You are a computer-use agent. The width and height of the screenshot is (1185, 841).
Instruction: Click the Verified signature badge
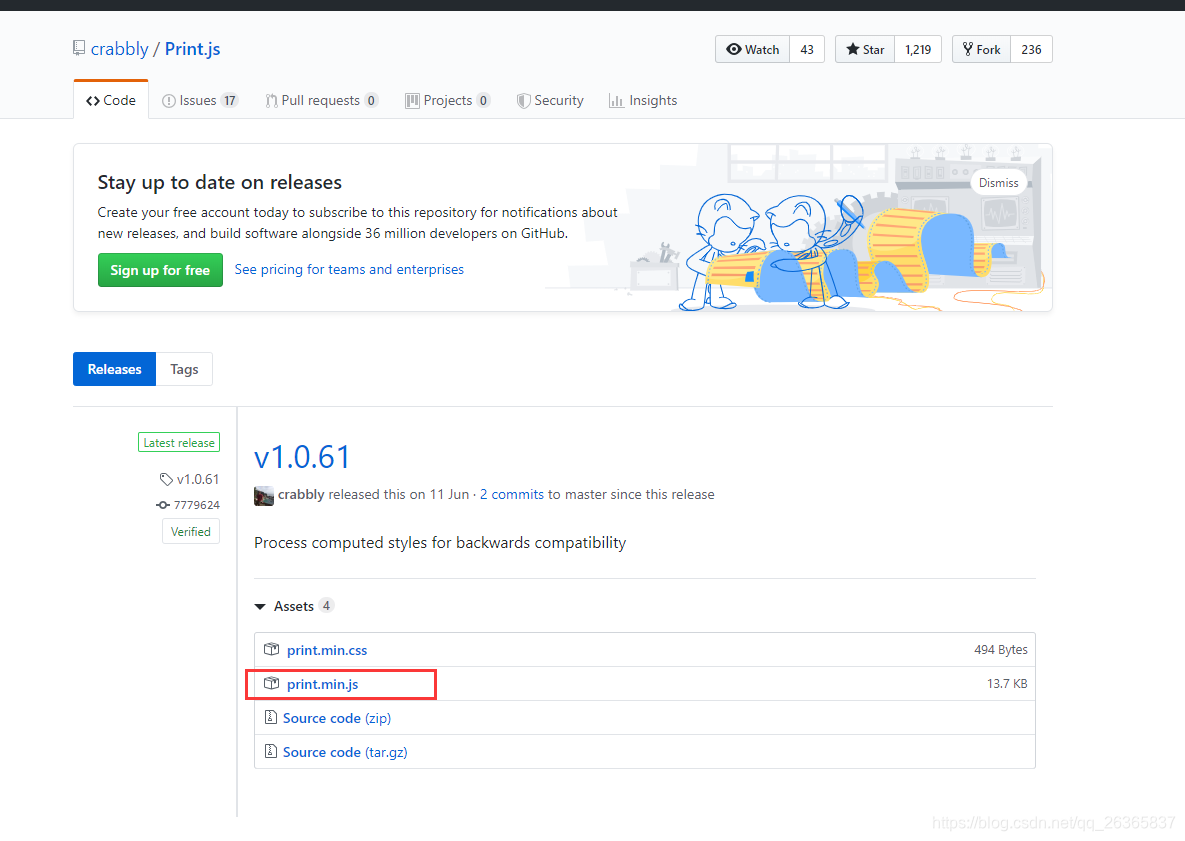pyautogui.click(x=190, y=531)
